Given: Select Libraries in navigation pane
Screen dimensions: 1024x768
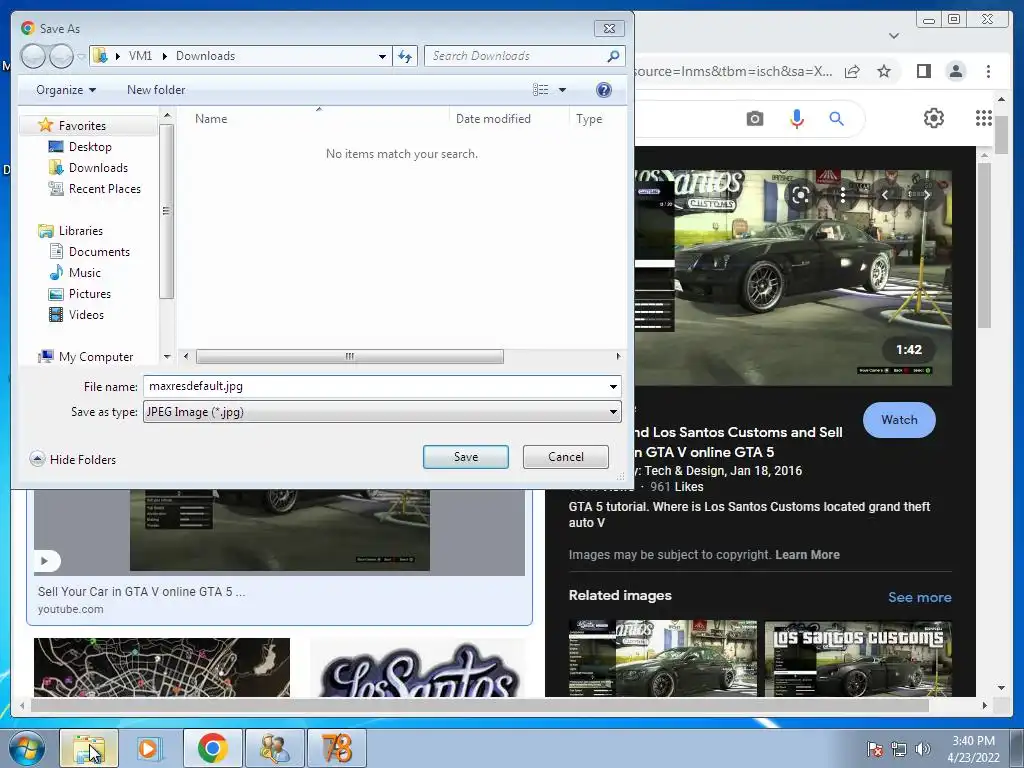Looking at the screenshot, I should (80, 231).
